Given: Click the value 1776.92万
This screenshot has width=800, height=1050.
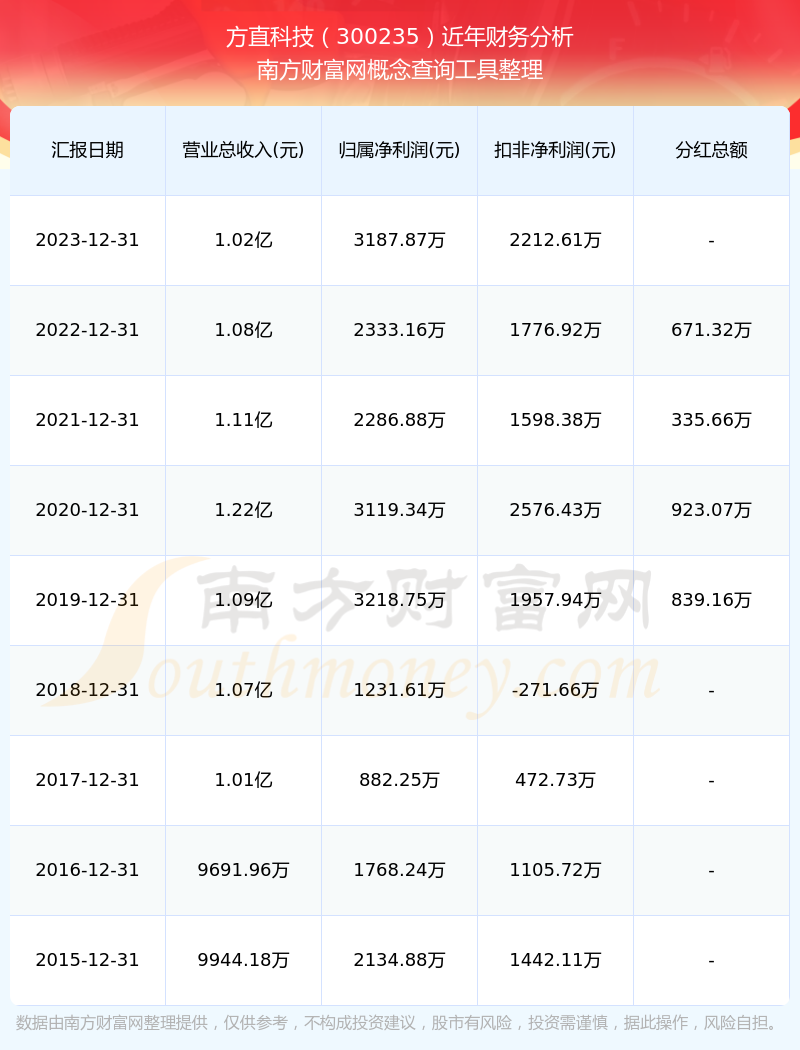Looking at the screenshot, I should point(556,330).
